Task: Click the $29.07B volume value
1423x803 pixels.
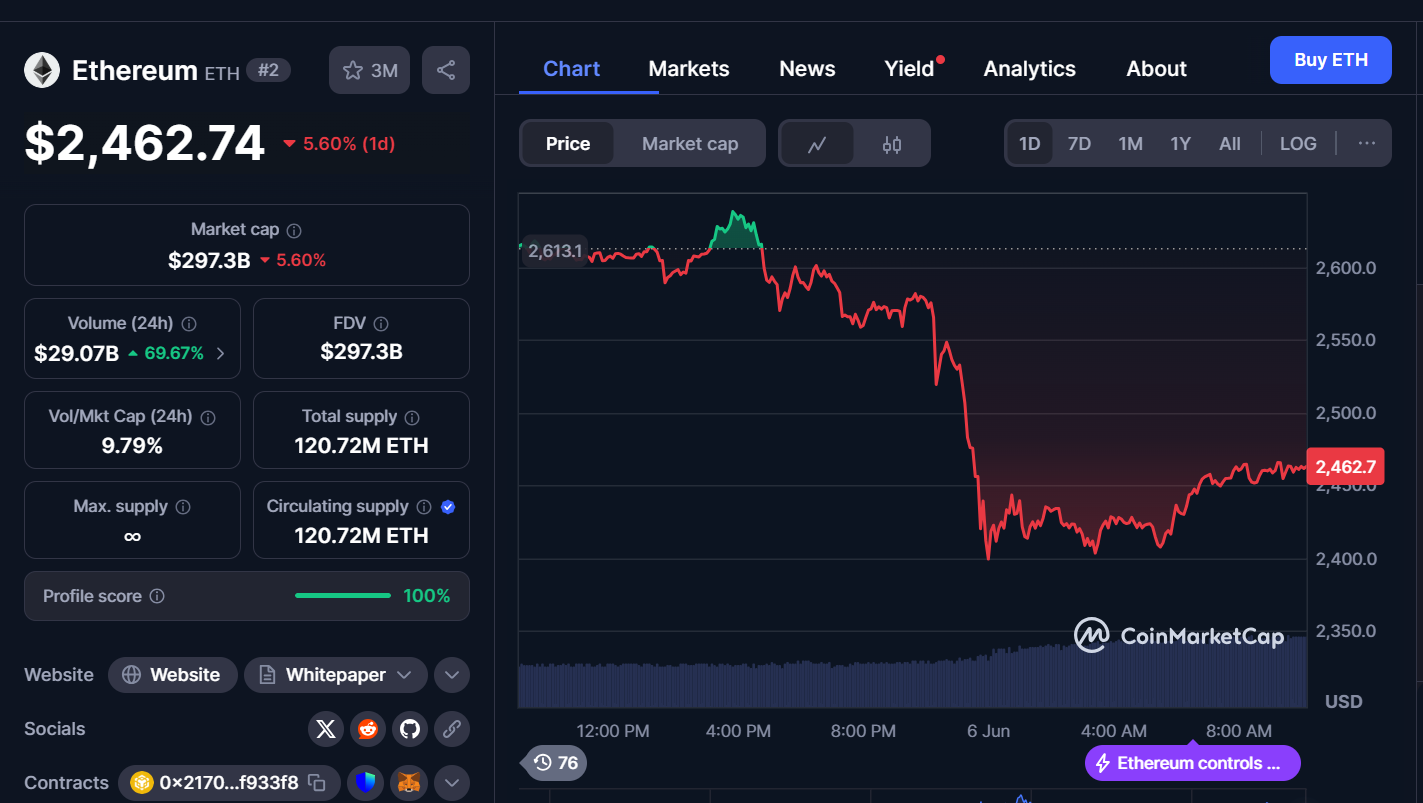Action: pyautogui.click(x=76, y=353)
